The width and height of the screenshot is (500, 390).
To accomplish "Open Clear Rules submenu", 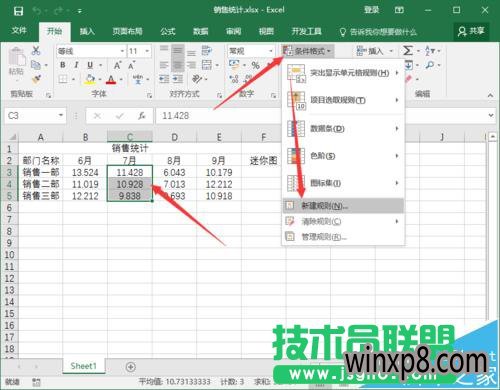I will (x=343, y=221).
